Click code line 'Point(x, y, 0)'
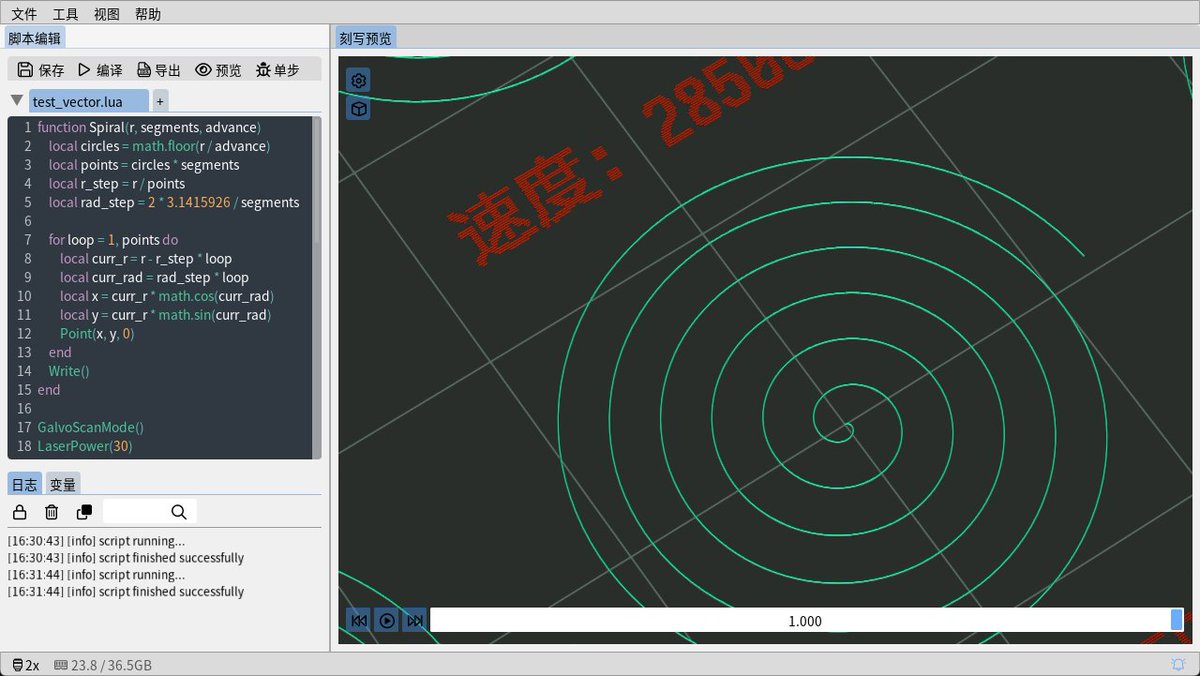Screen dimensions: 1200x676 pyautogui.click(x=96, y=333)
